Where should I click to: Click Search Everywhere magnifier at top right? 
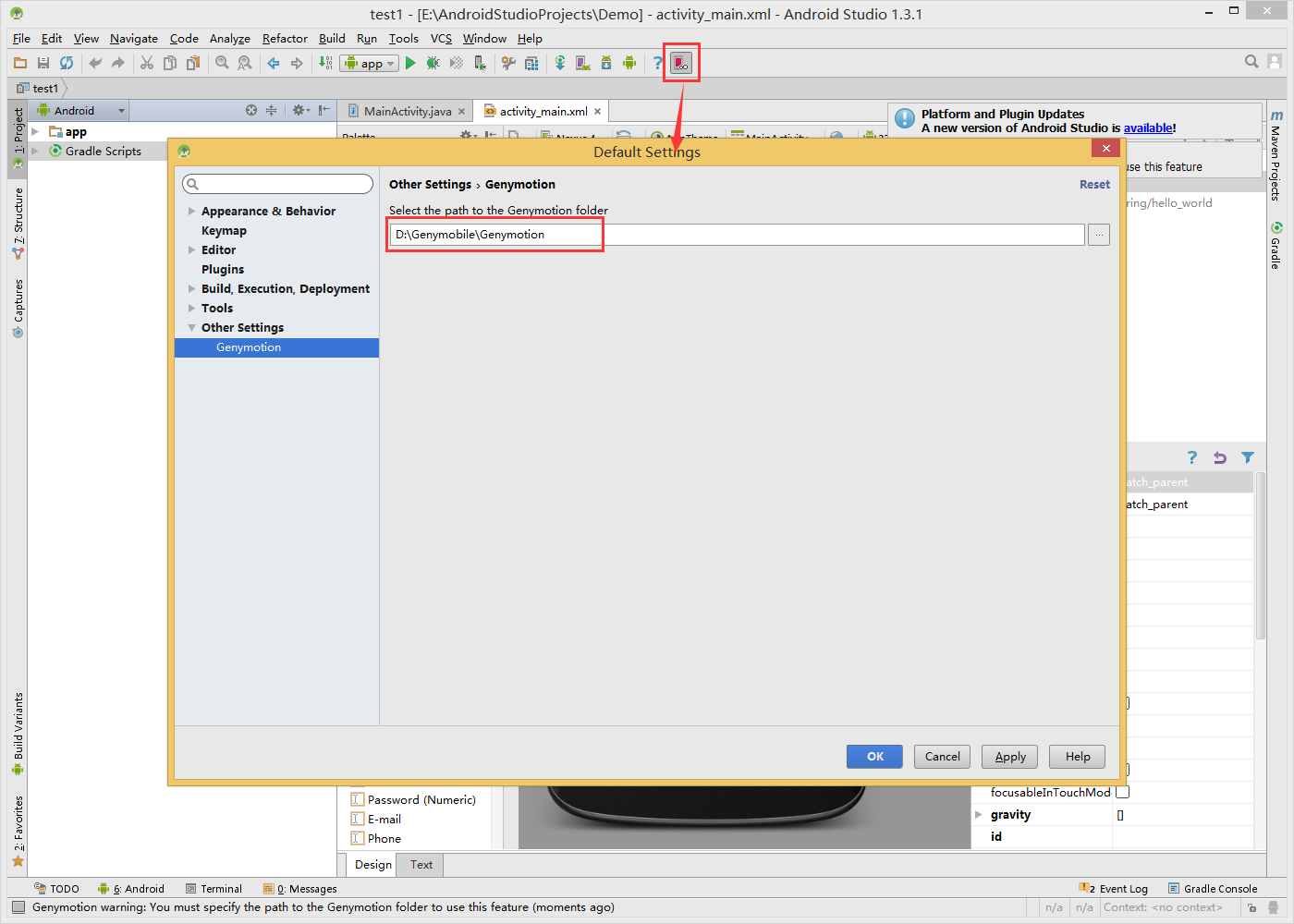[1251, 62]
